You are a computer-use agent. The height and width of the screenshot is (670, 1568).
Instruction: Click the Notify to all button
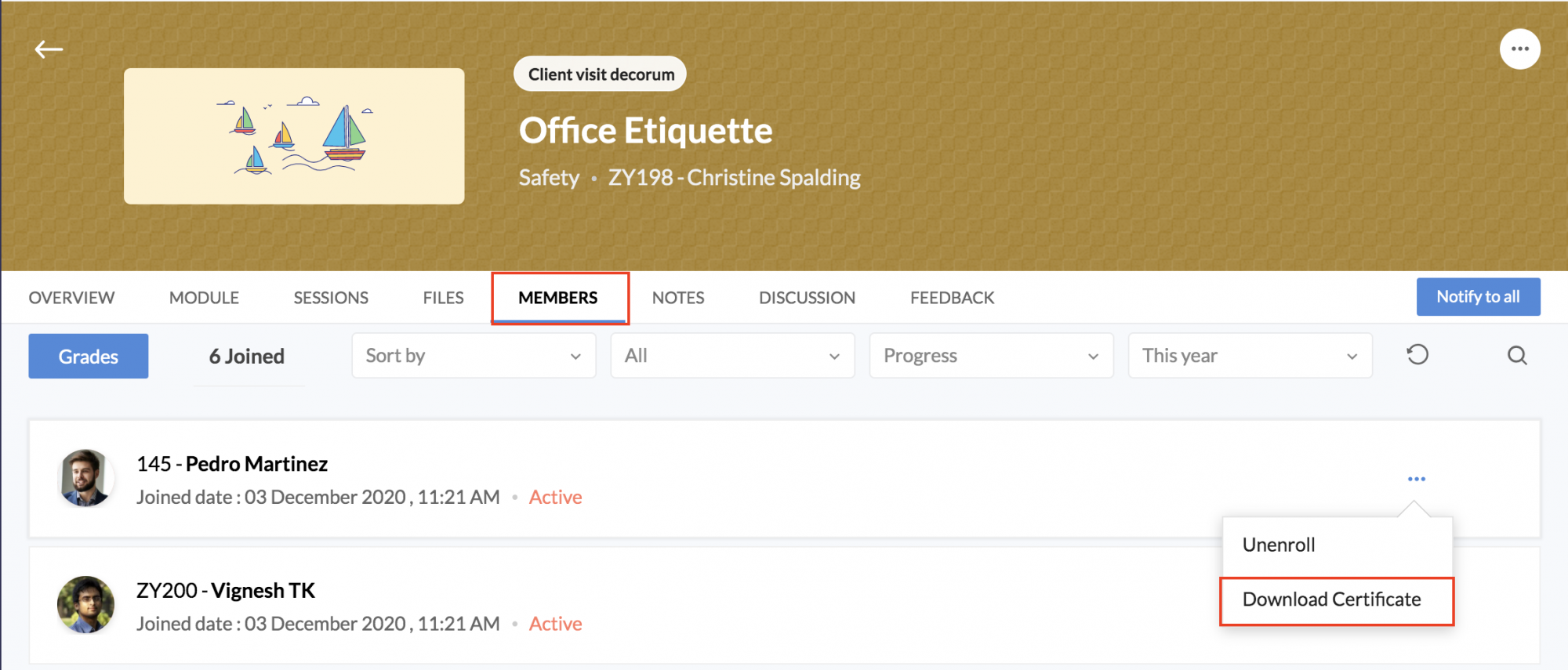click(x=1478, y=297)
